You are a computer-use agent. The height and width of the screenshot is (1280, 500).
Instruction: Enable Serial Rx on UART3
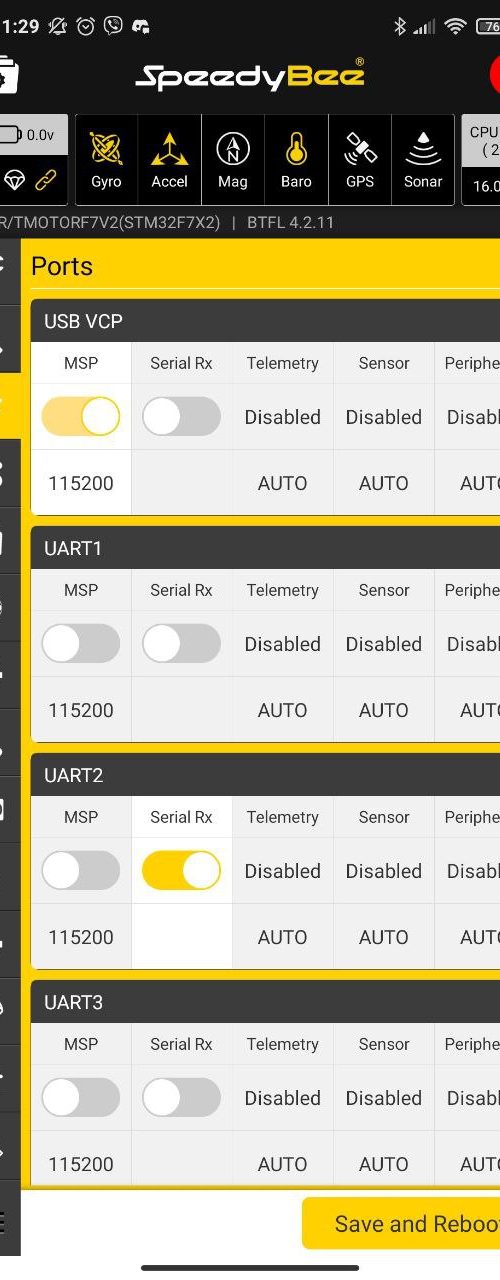(x=181, y=1097)
